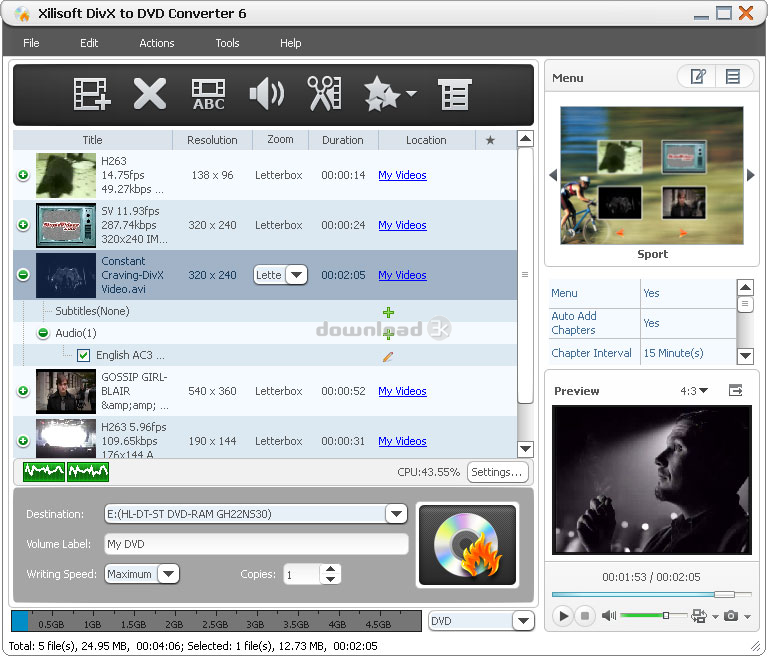Click the snapshot camera icon
Screen dimensions: 768x656
pyautogui.click(x=731, y=615)
